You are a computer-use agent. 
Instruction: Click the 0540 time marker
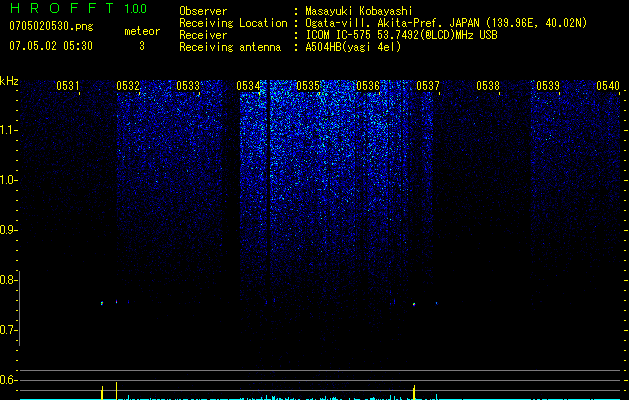tap(608, 86)
